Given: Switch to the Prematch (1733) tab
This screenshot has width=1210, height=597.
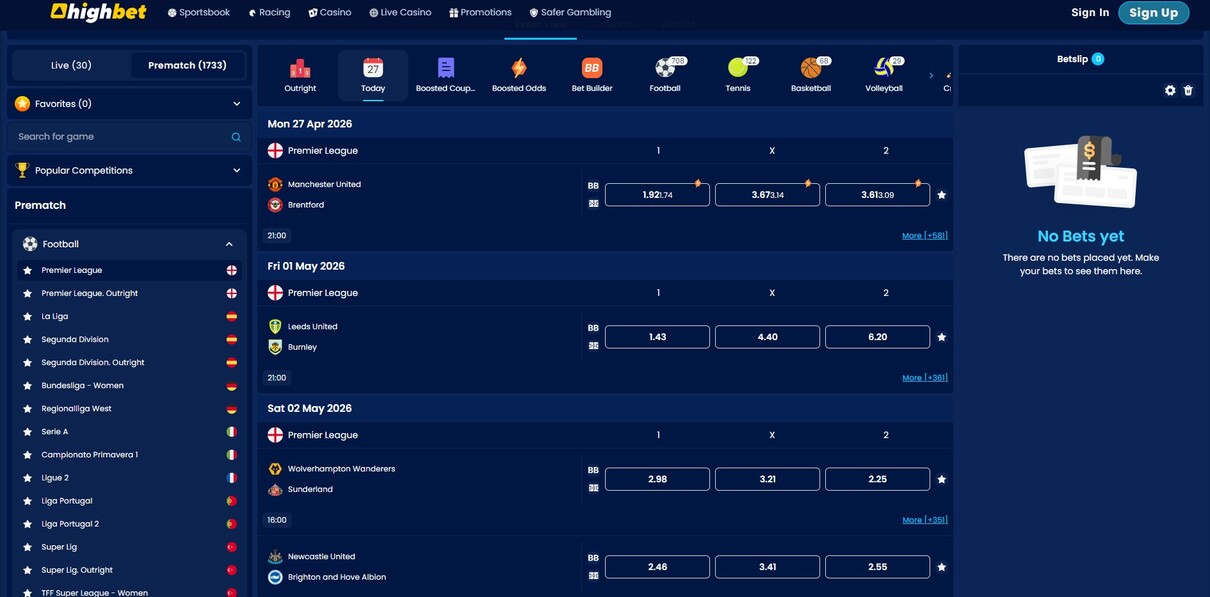Looking at the screenshot, I should 188,65.
